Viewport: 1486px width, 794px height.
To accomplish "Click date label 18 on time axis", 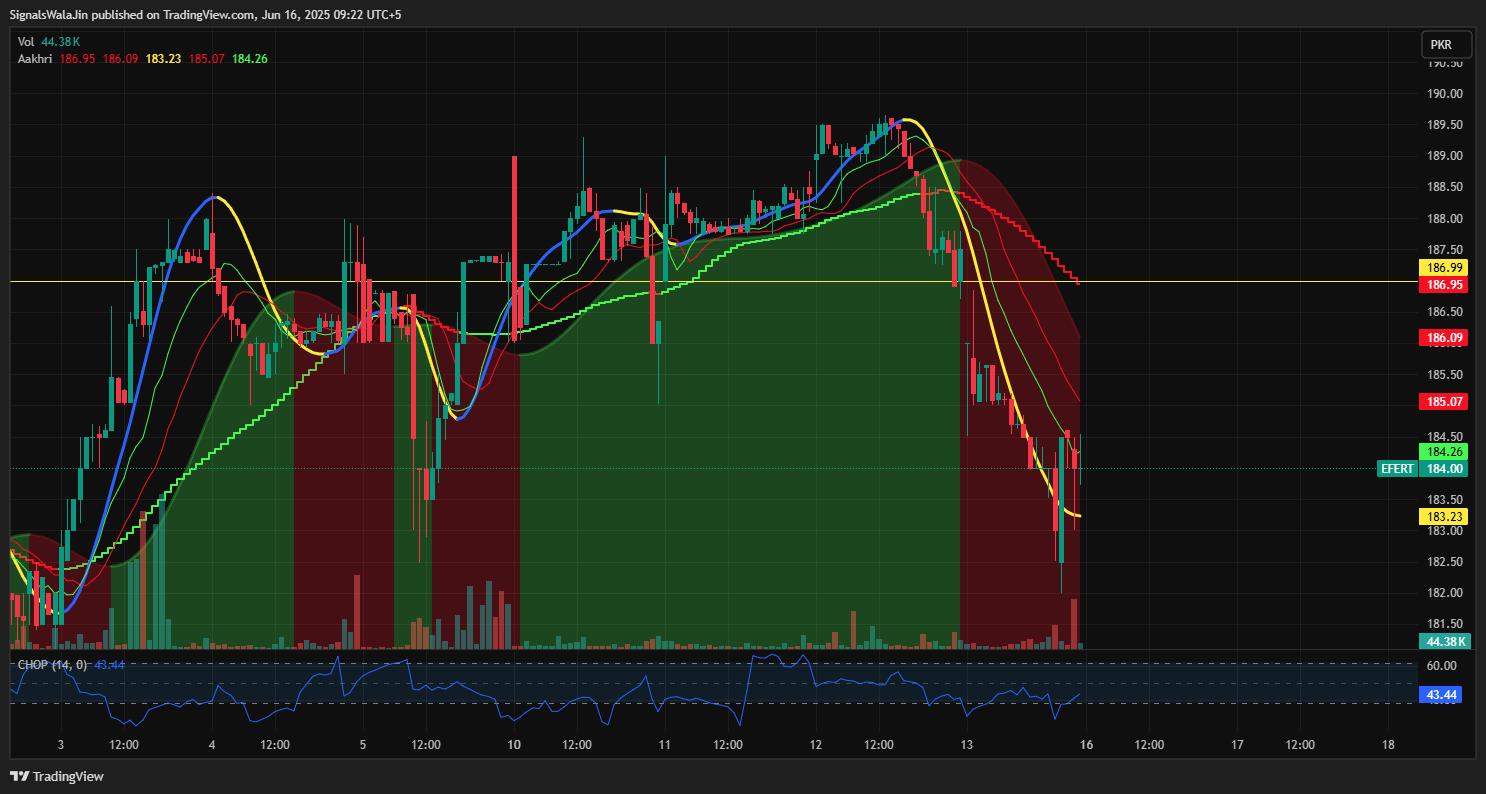I will coord(1388,745).
